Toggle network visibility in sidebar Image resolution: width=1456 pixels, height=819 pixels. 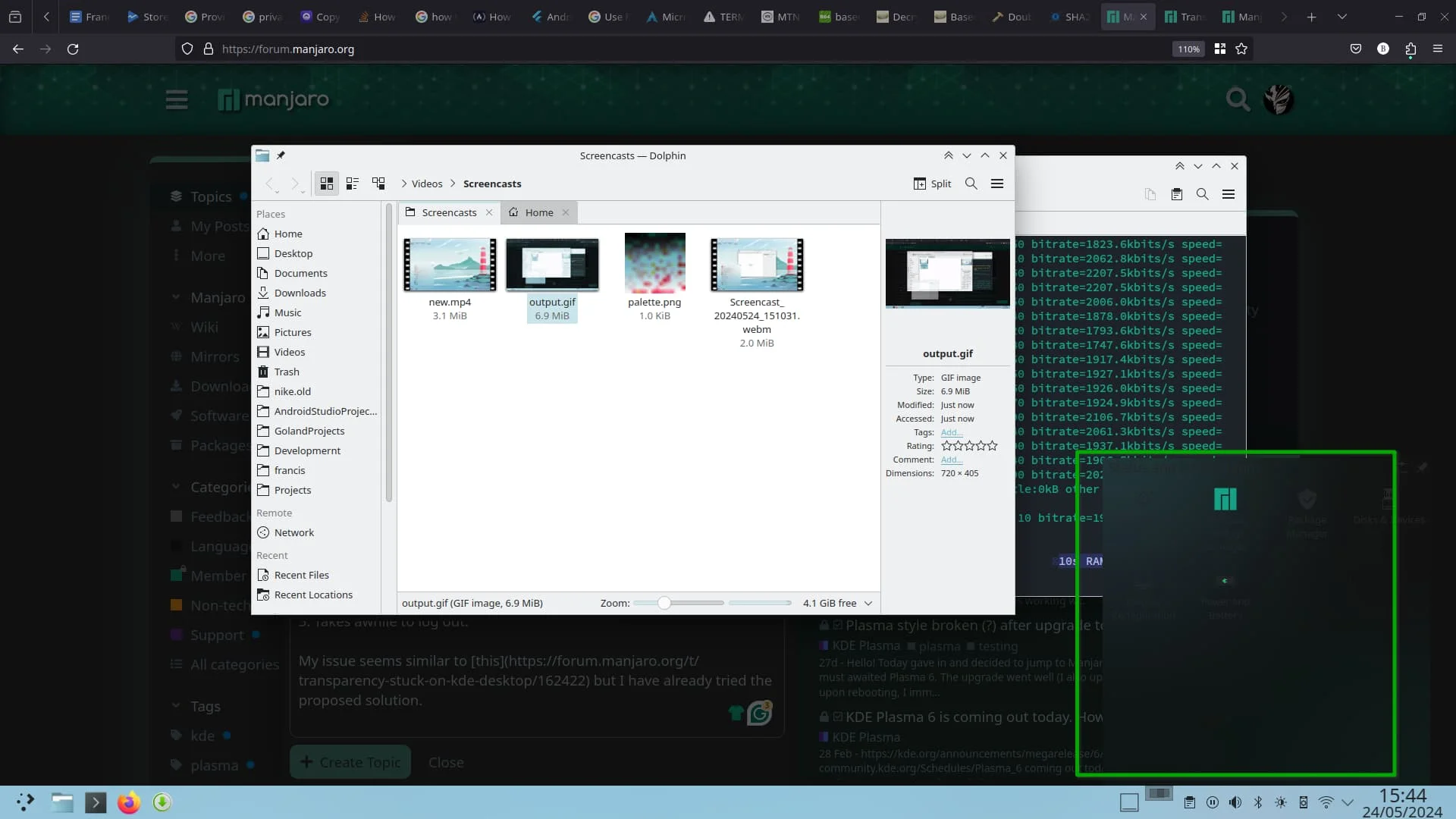293,532
